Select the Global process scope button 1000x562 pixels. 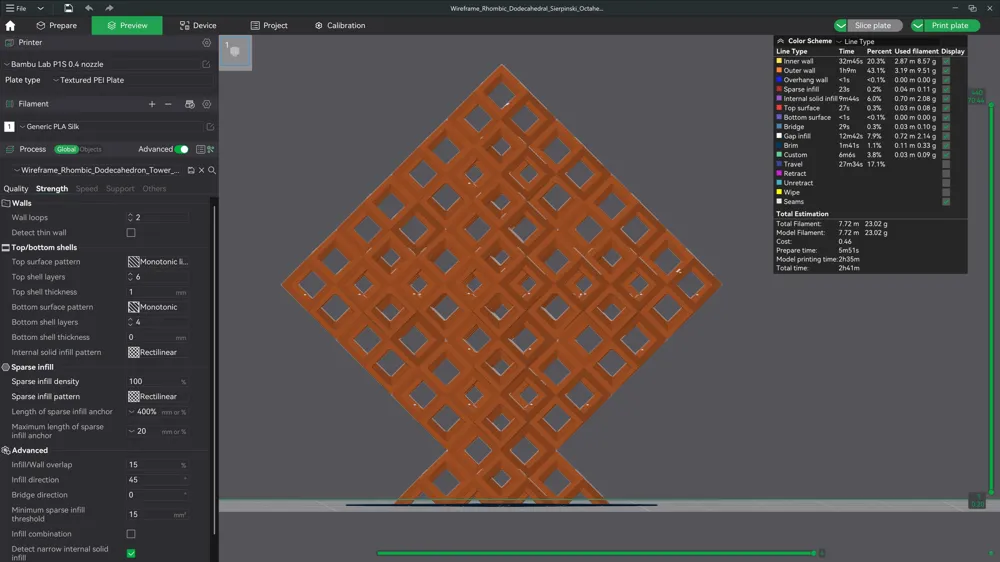(x=66, y=149)
